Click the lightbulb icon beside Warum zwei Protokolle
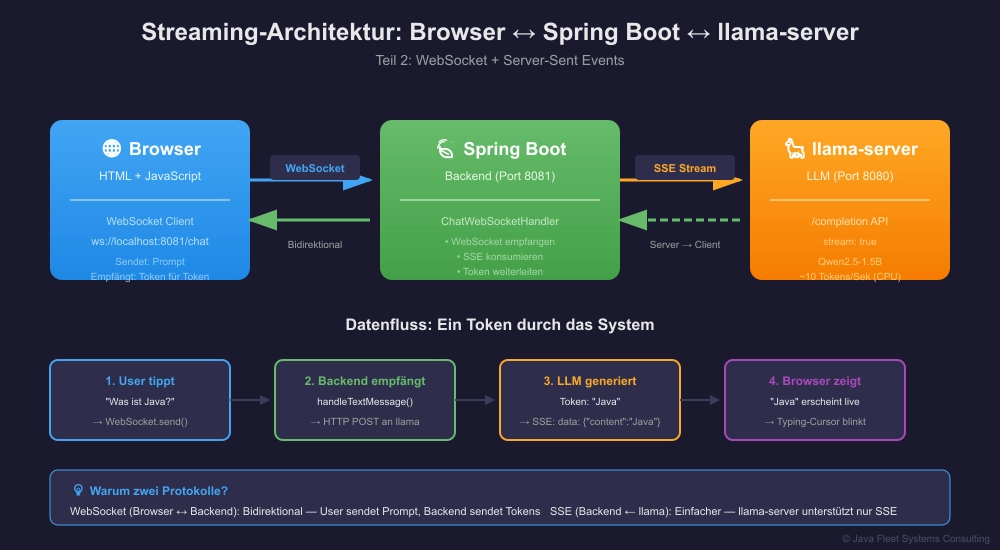The width and height of the screenshot is (1000, 550). coord(78,491)
